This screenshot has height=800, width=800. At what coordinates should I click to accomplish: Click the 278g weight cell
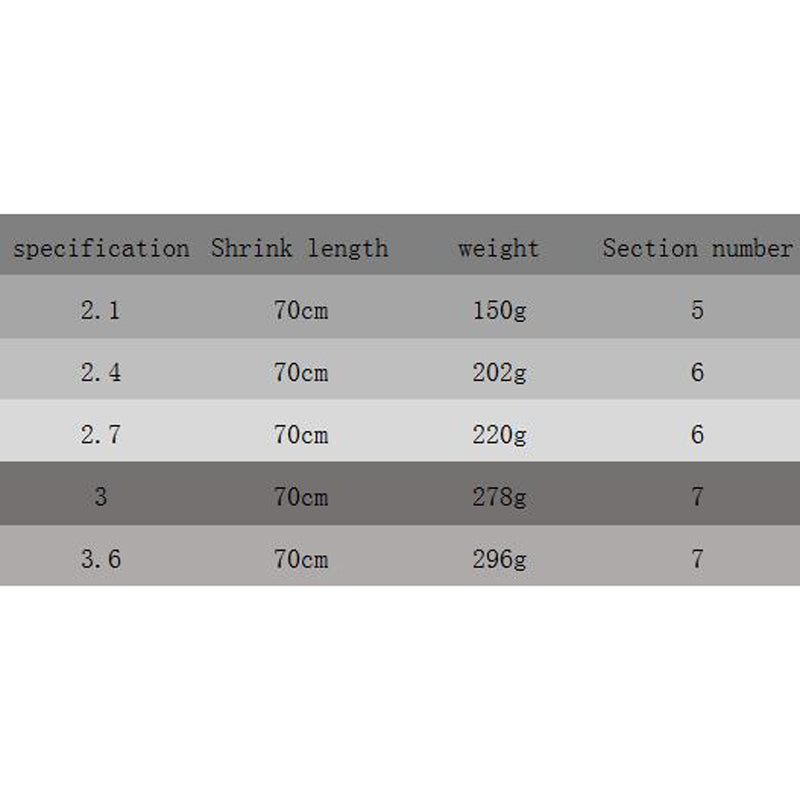(x=498, y=496)
